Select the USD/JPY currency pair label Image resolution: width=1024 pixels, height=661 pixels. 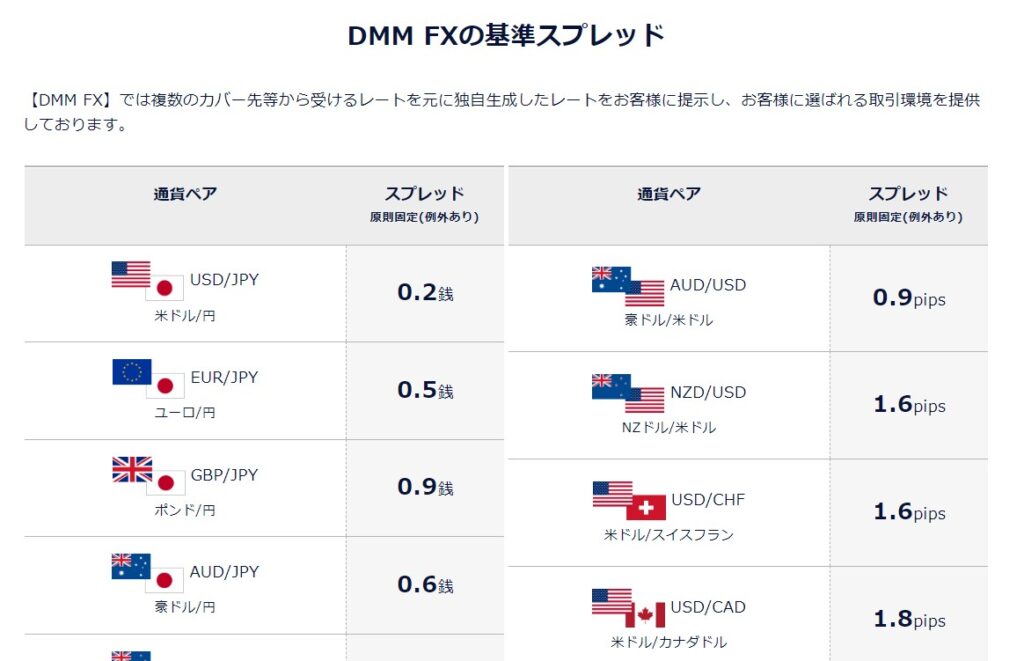click(224, 280)
